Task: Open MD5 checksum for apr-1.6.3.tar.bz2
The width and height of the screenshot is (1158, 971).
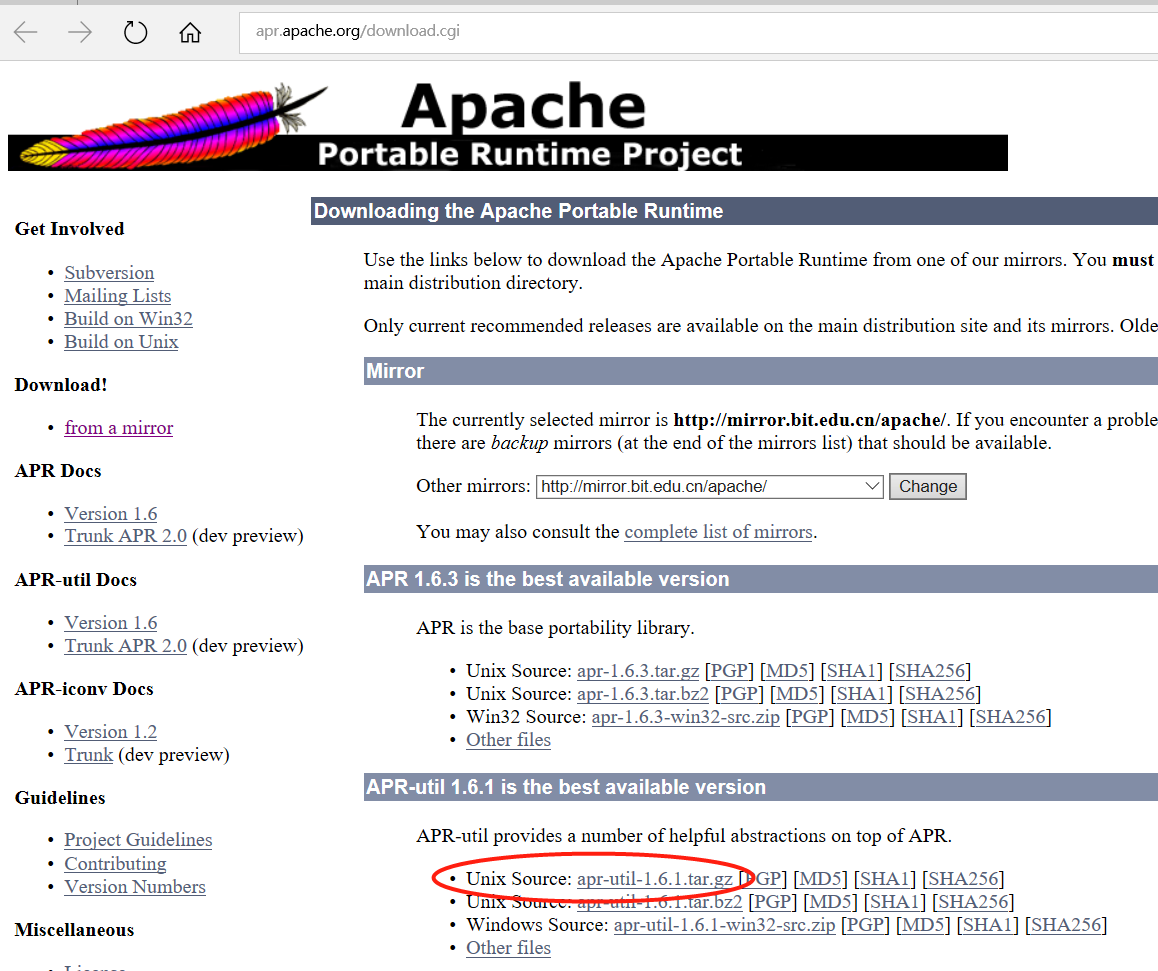Action: click(x=797, y=693)
